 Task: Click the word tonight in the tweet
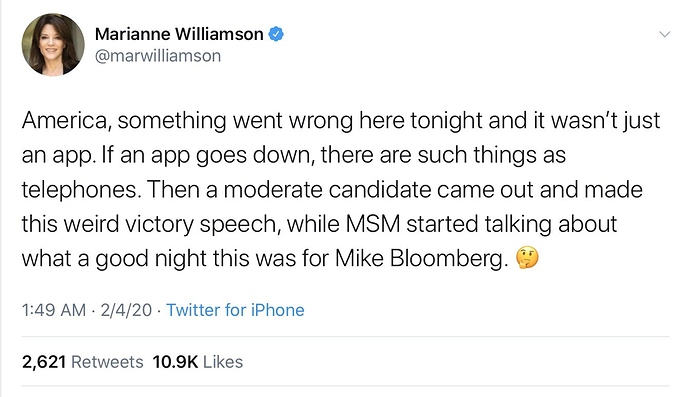pos(446,121)
